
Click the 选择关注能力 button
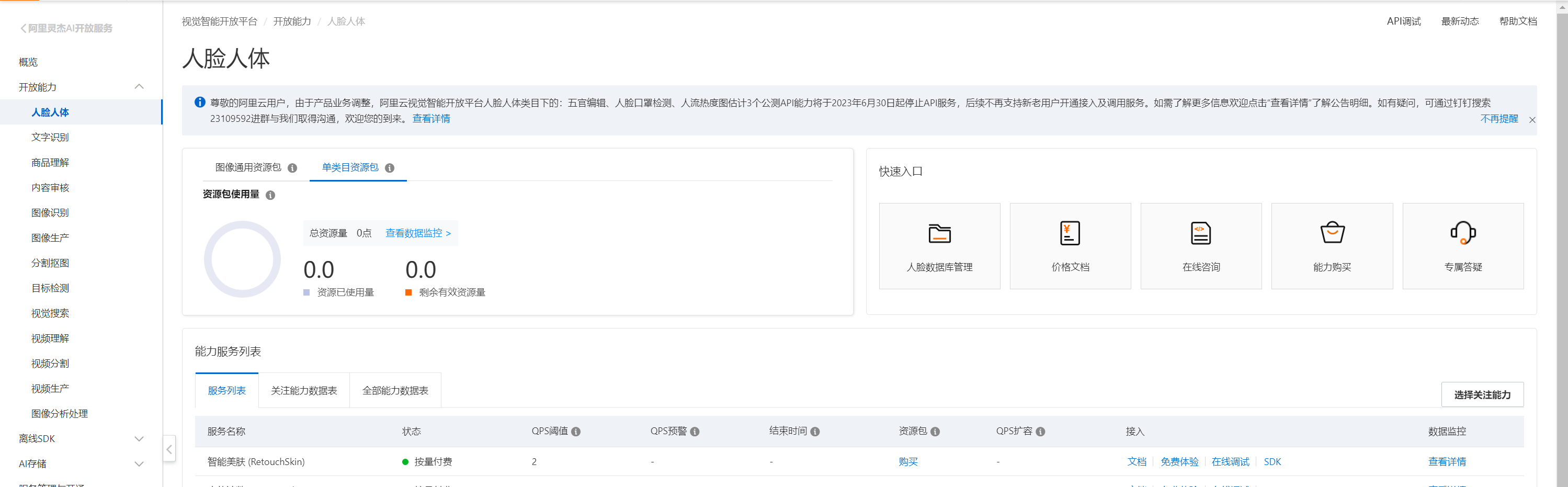tap(1482, 394)
